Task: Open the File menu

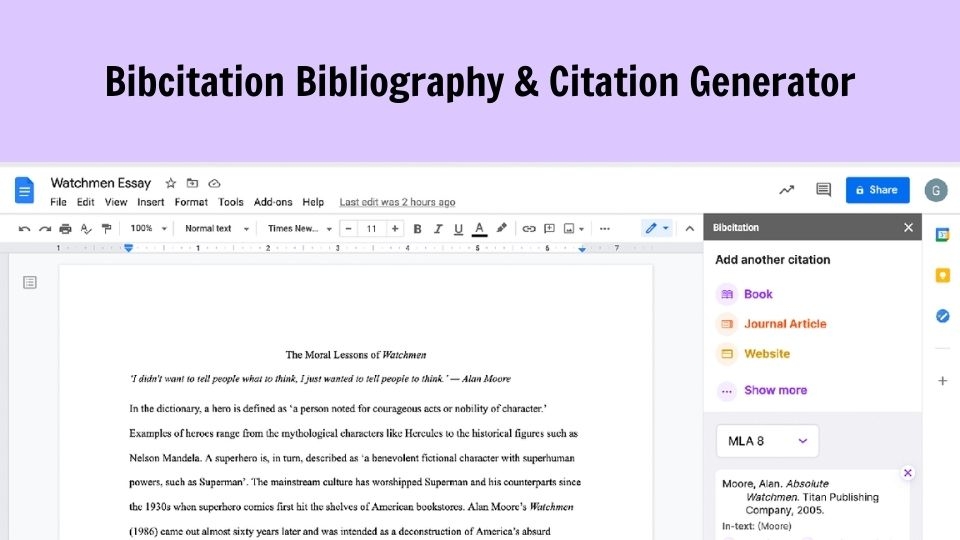Action: coord(58,202)
